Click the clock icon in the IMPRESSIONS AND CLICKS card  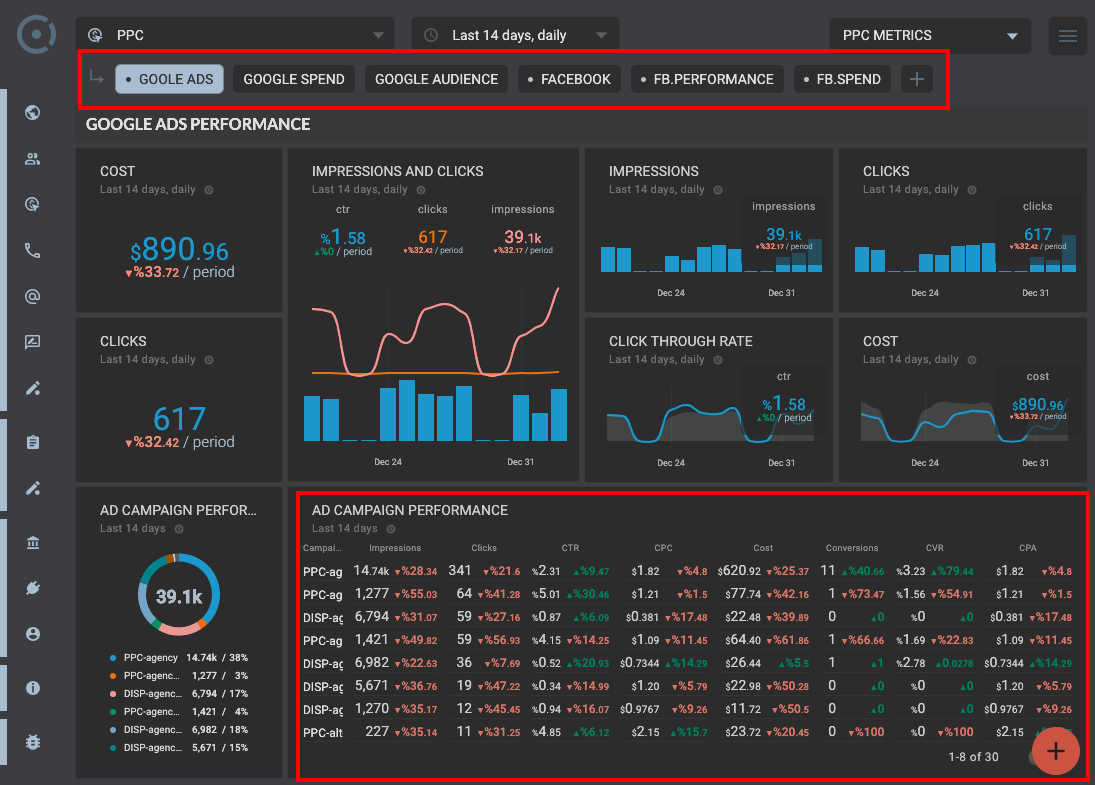[421, 190]
